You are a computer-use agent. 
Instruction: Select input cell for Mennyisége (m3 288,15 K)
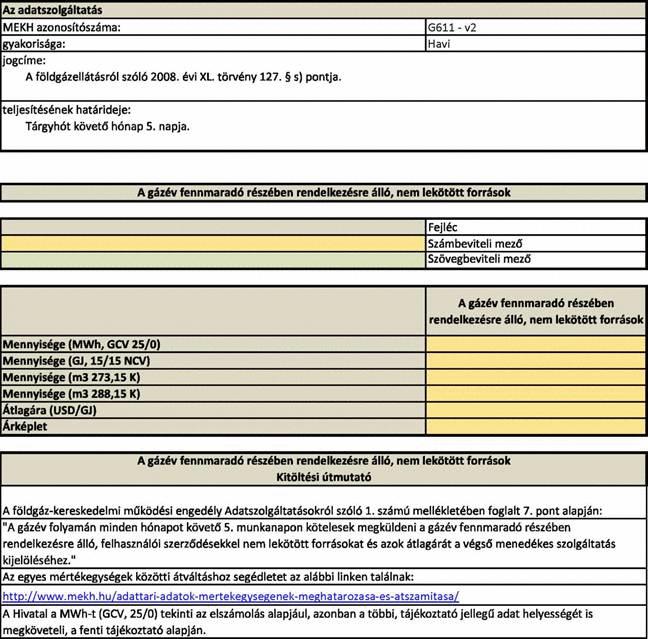536,393
